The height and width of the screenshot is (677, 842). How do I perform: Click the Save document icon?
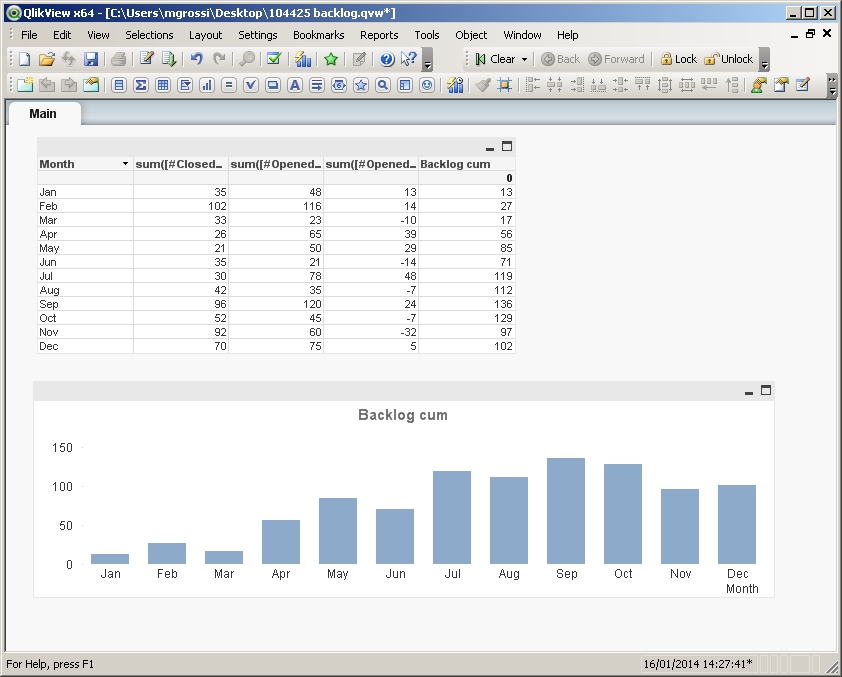(x=91, y=59)
